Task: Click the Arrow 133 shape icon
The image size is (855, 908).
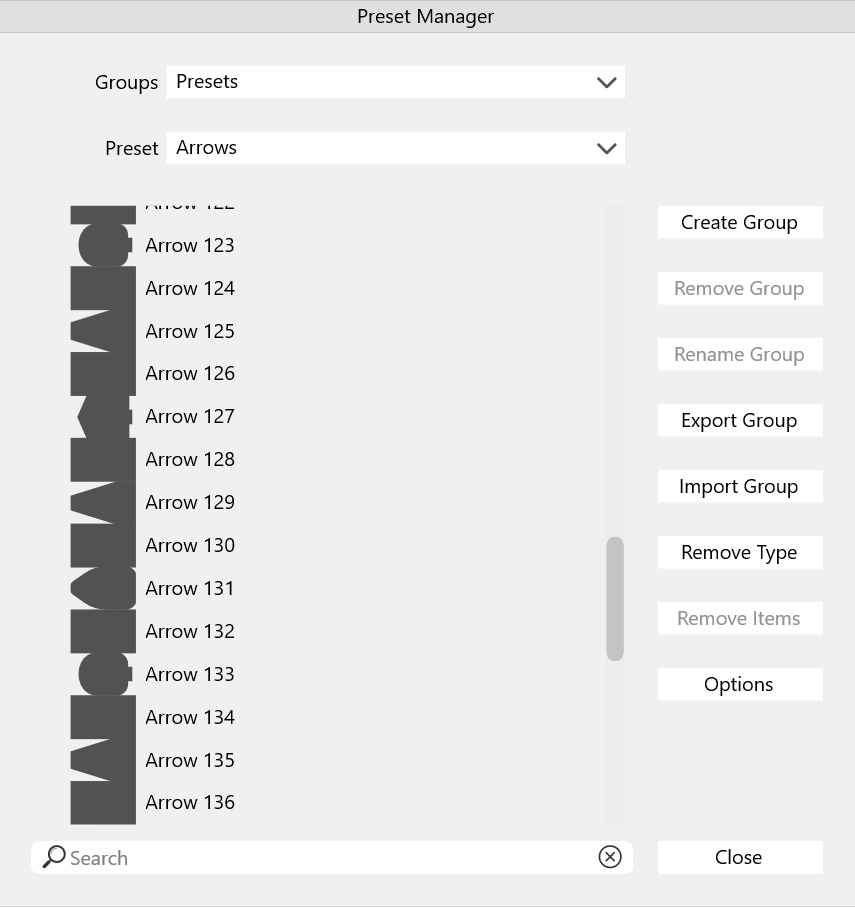Action: (x=102, y=674)
